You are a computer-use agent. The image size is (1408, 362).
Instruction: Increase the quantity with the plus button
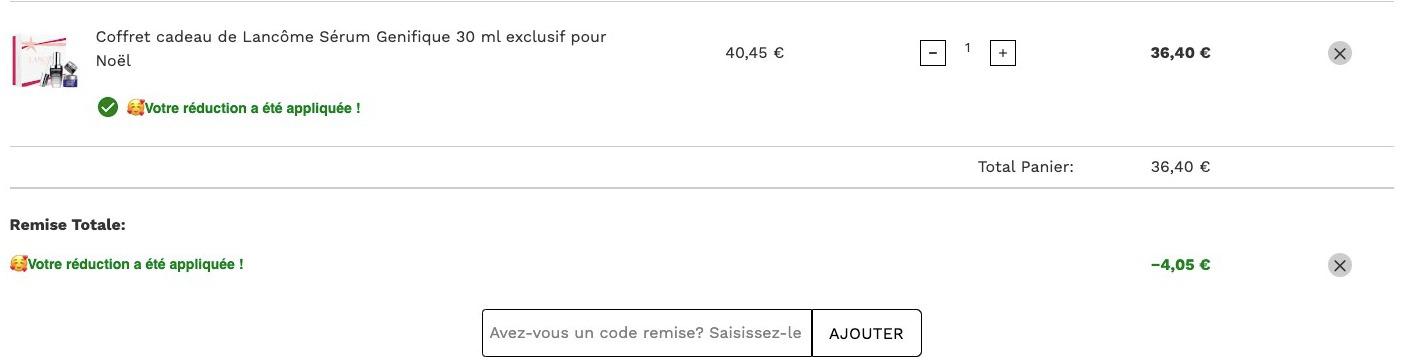pos(1002,53)
